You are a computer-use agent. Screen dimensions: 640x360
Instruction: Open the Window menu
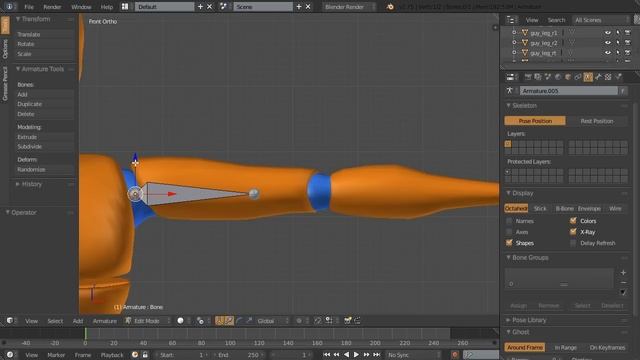click(x=81, y=7)
